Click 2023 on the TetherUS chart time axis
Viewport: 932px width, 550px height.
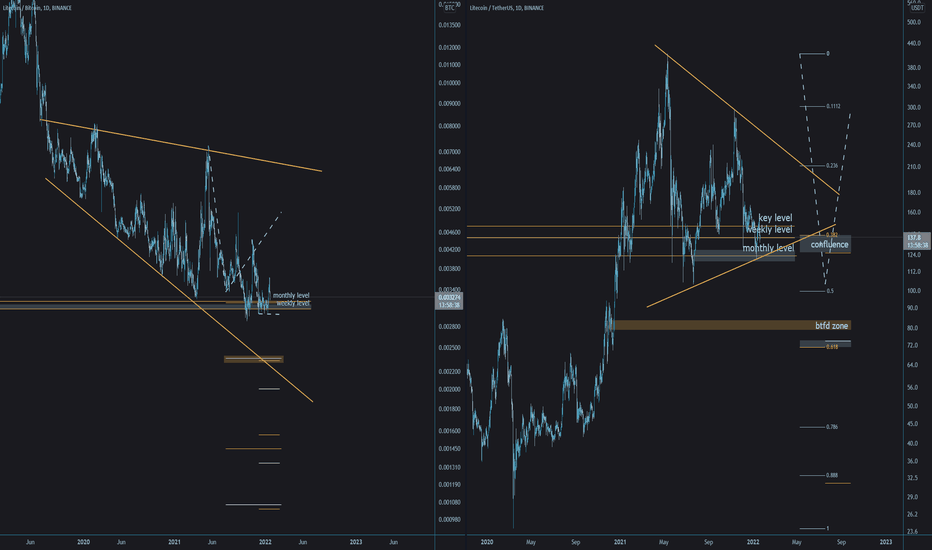point(886,542)
